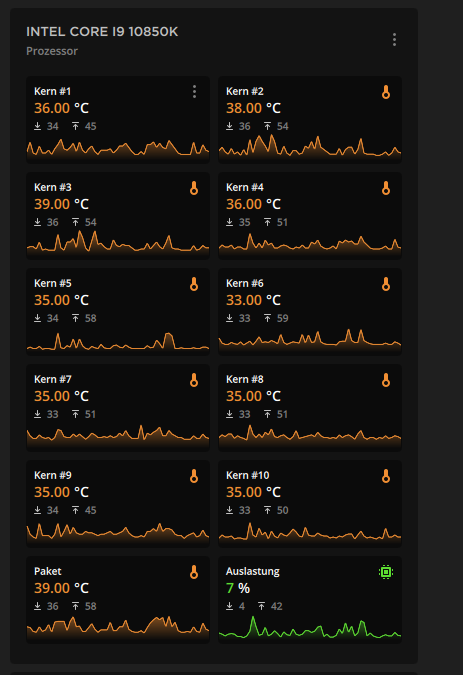Click the thermometer icon on Kern #5
The height and width of the screenshot is (675, 463).
click(194, 284)
